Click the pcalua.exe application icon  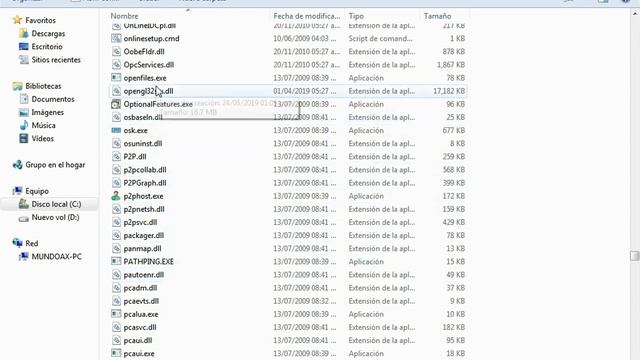(116, 314)
